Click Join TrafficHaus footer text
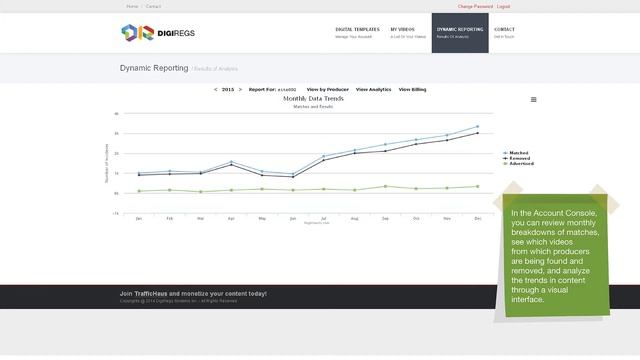 193,293
